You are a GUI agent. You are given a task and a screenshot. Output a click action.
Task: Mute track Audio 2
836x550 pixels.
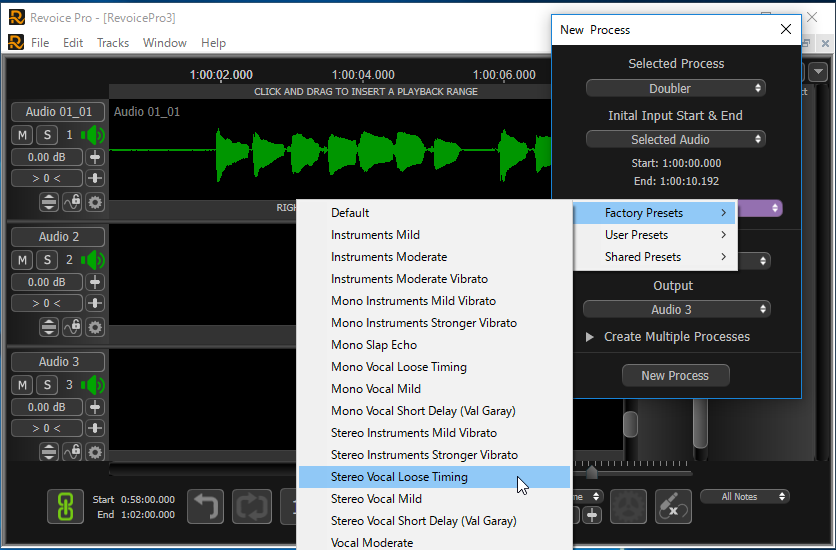(22, 260)
